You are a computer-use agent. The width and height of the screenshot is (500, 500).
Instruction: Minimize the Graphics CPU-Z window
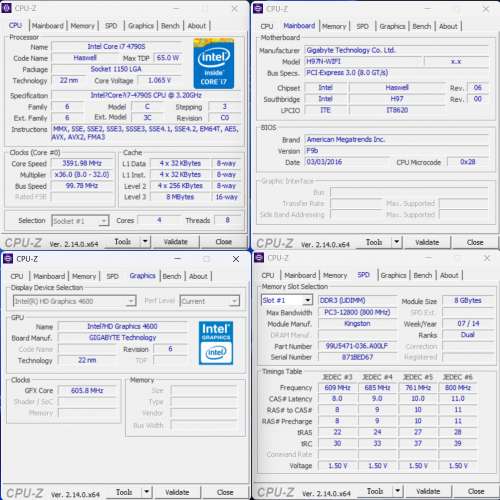point(178,259)
